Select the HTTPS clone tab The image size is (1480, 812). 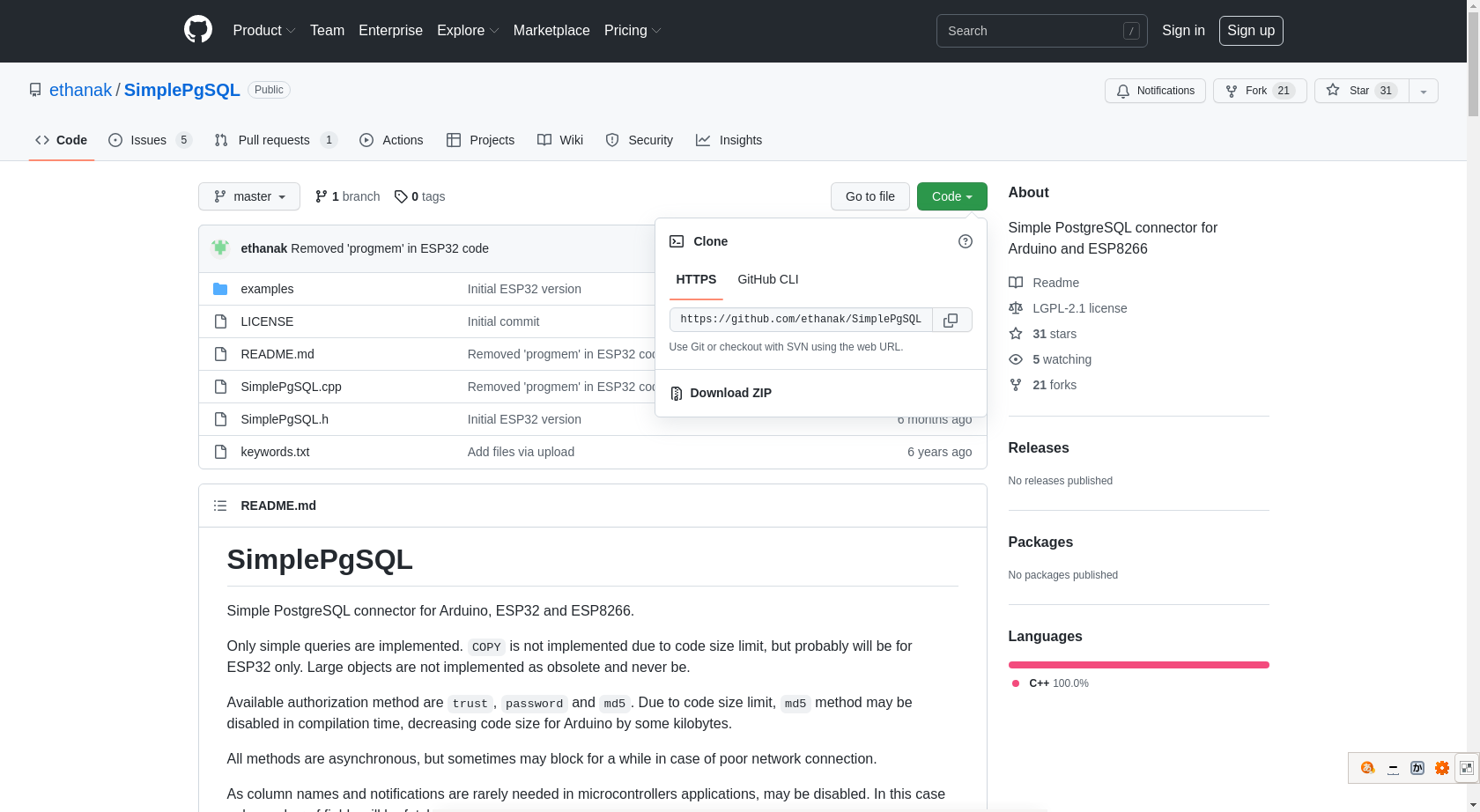pos(696,279)
